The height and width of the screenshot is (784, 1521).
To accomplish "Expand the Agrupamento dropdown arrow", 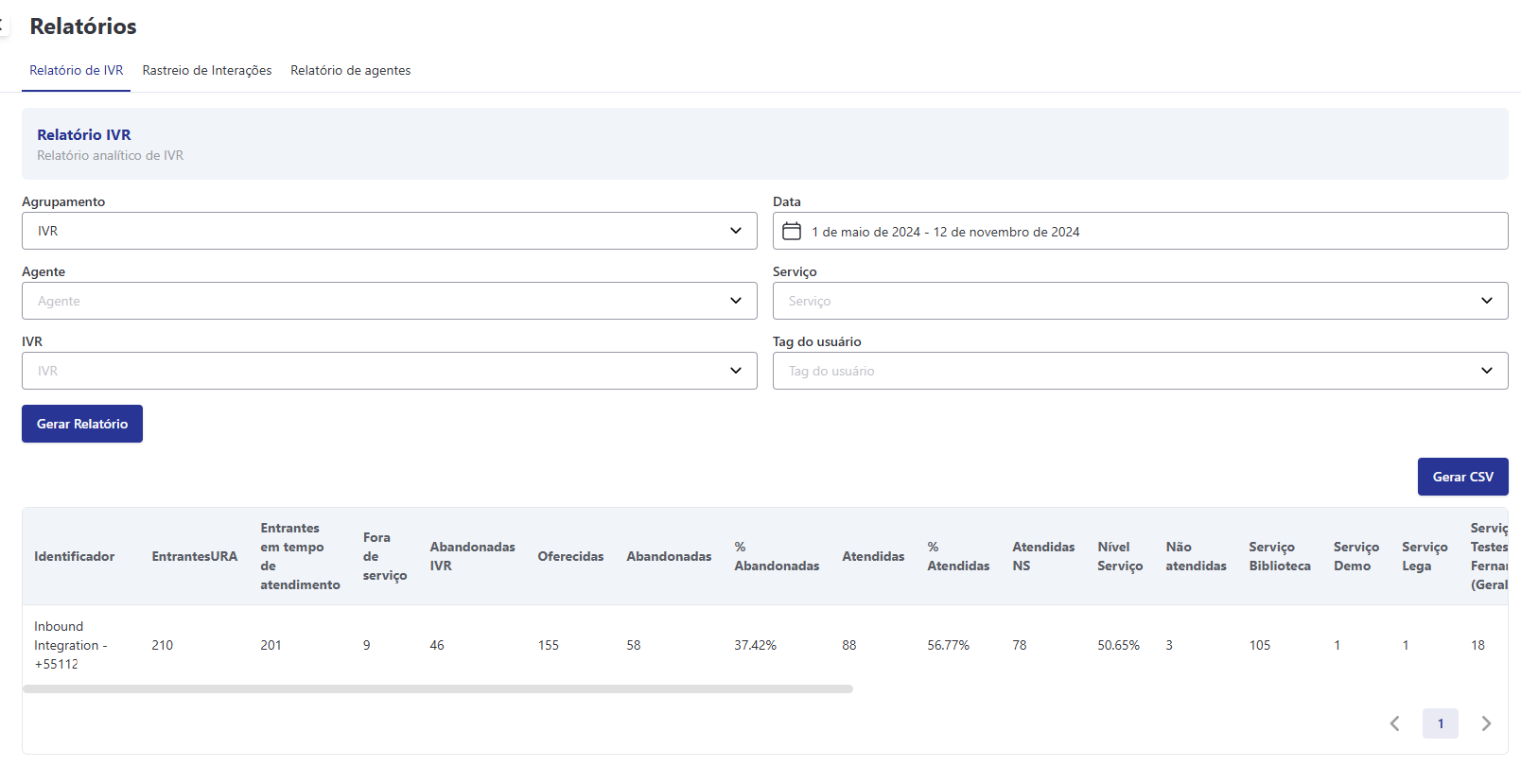I will coord(736,231).
